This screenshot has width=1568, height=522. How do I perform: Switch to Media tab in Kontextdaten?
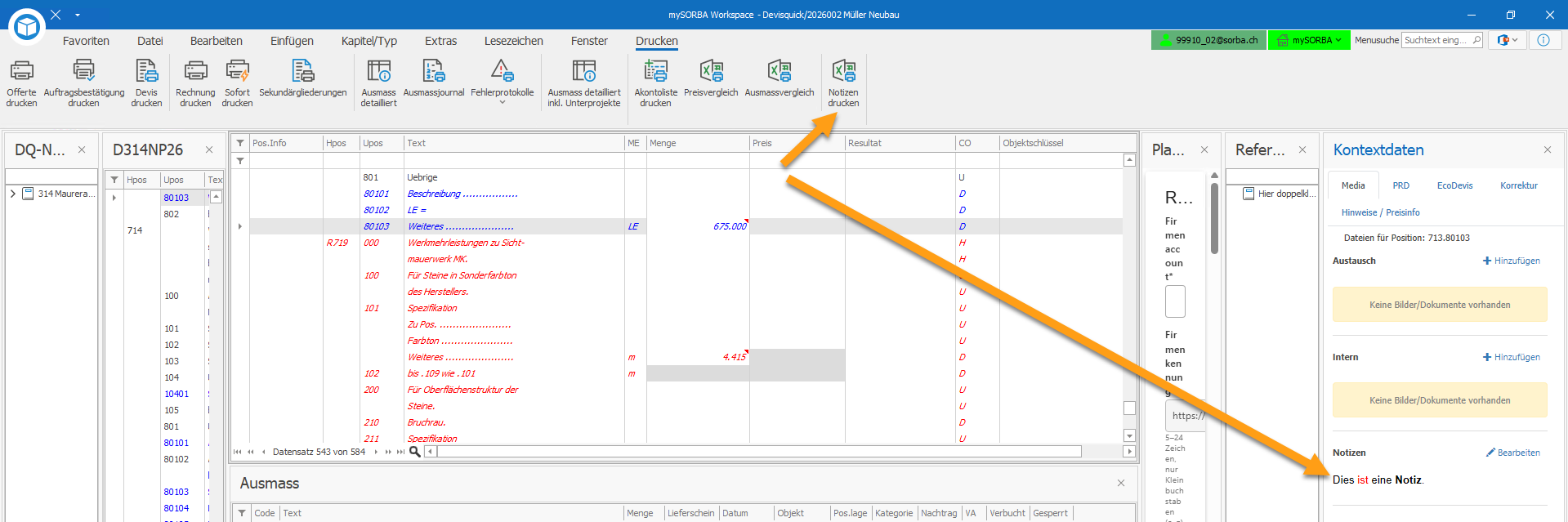click(x=1353, y=185)
